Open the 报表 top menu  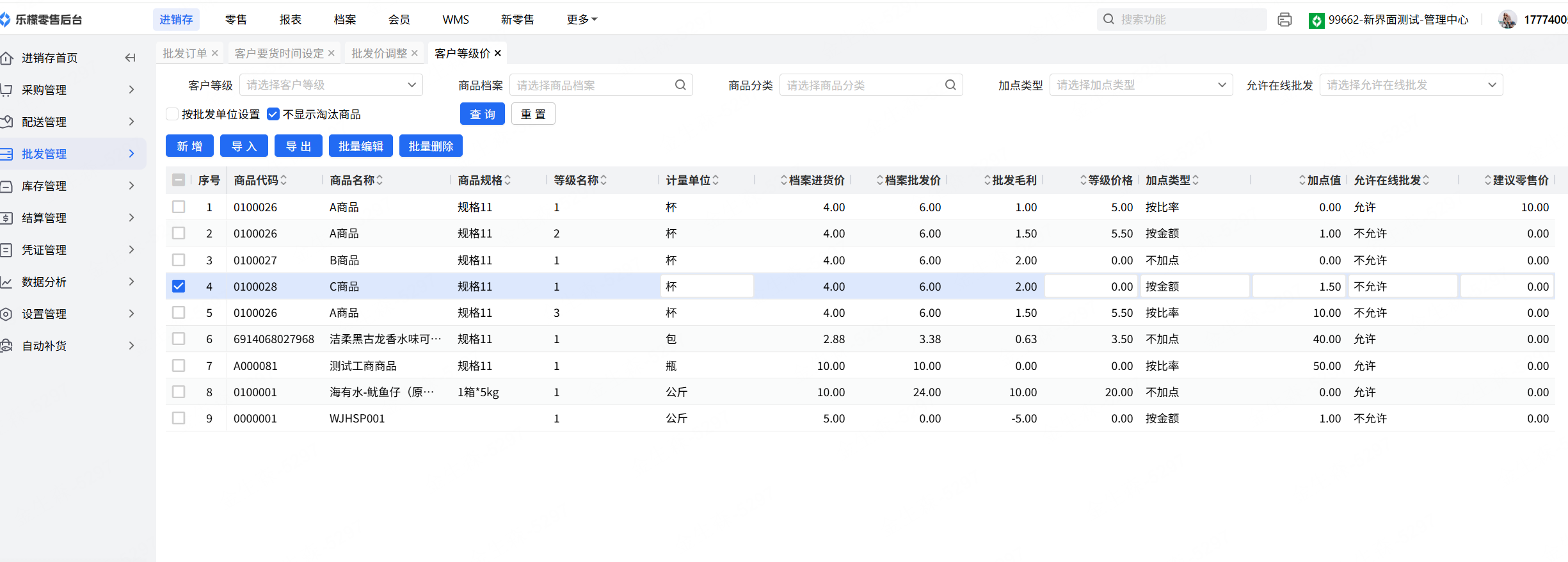point(290,20)
